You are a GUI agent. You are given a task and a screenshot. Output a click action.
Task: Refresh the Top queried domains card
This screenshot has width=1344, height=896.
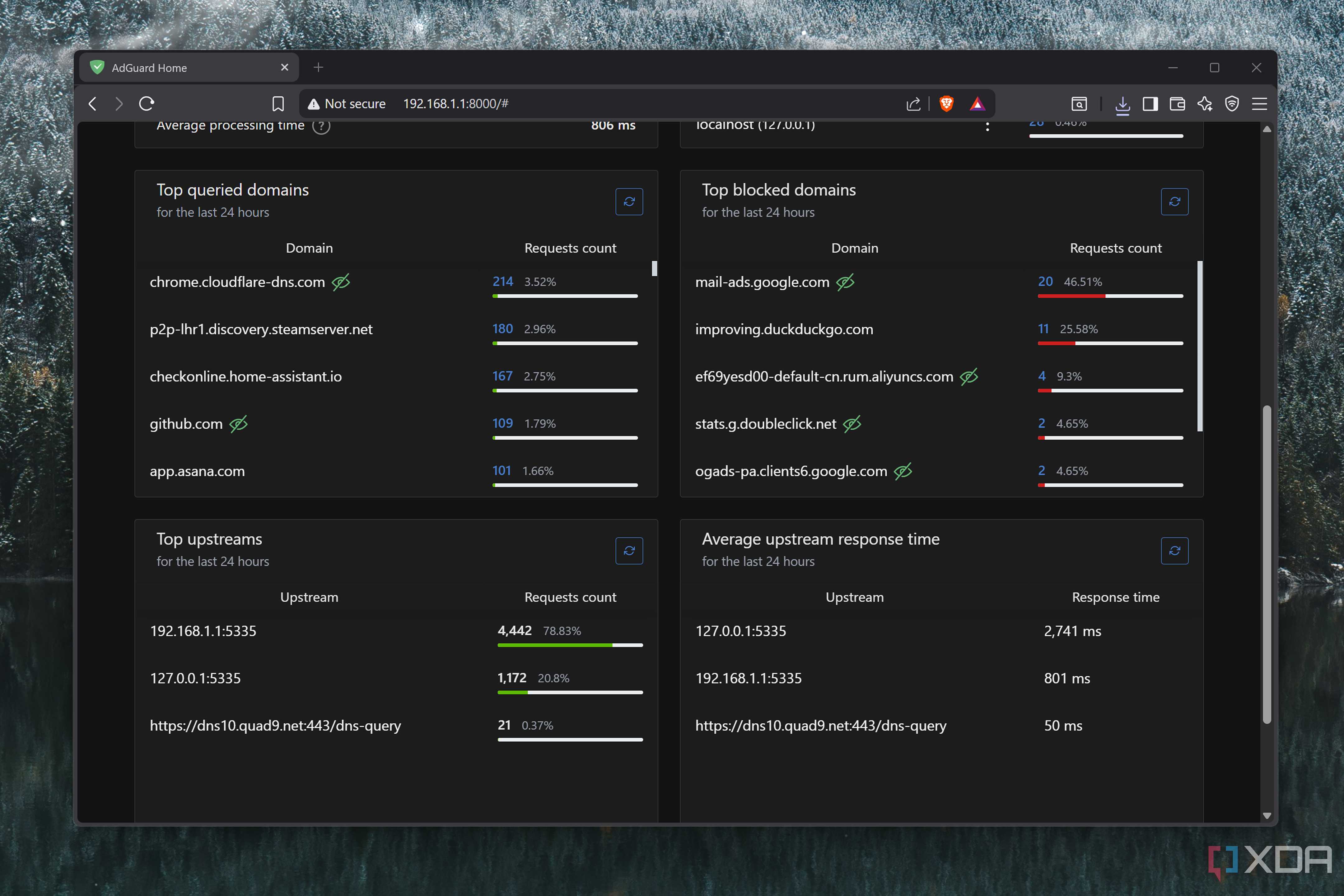pos(629,202)
